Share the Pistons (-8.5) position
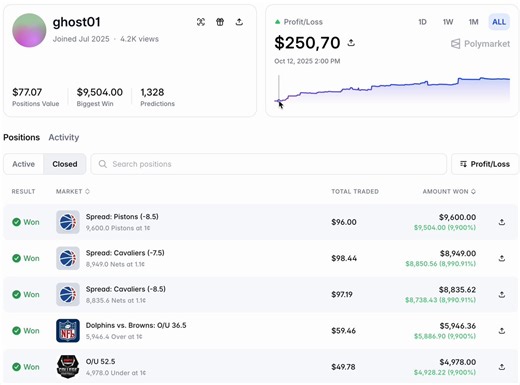The height and width of the screenshot is (385, 520). 502,222
